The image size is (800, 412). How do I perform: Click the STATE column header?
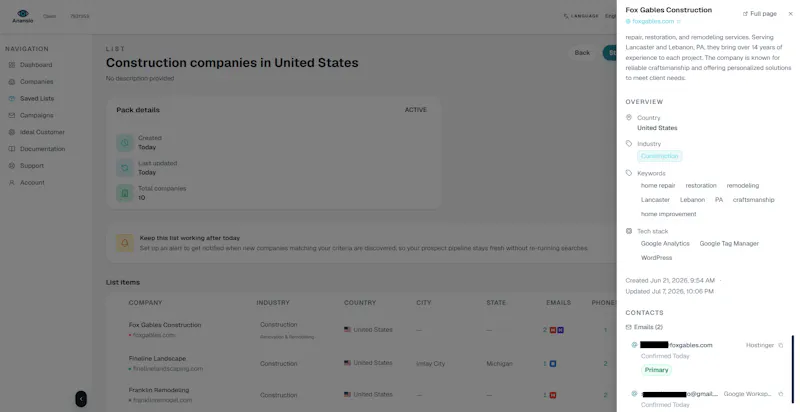[496, 303]
